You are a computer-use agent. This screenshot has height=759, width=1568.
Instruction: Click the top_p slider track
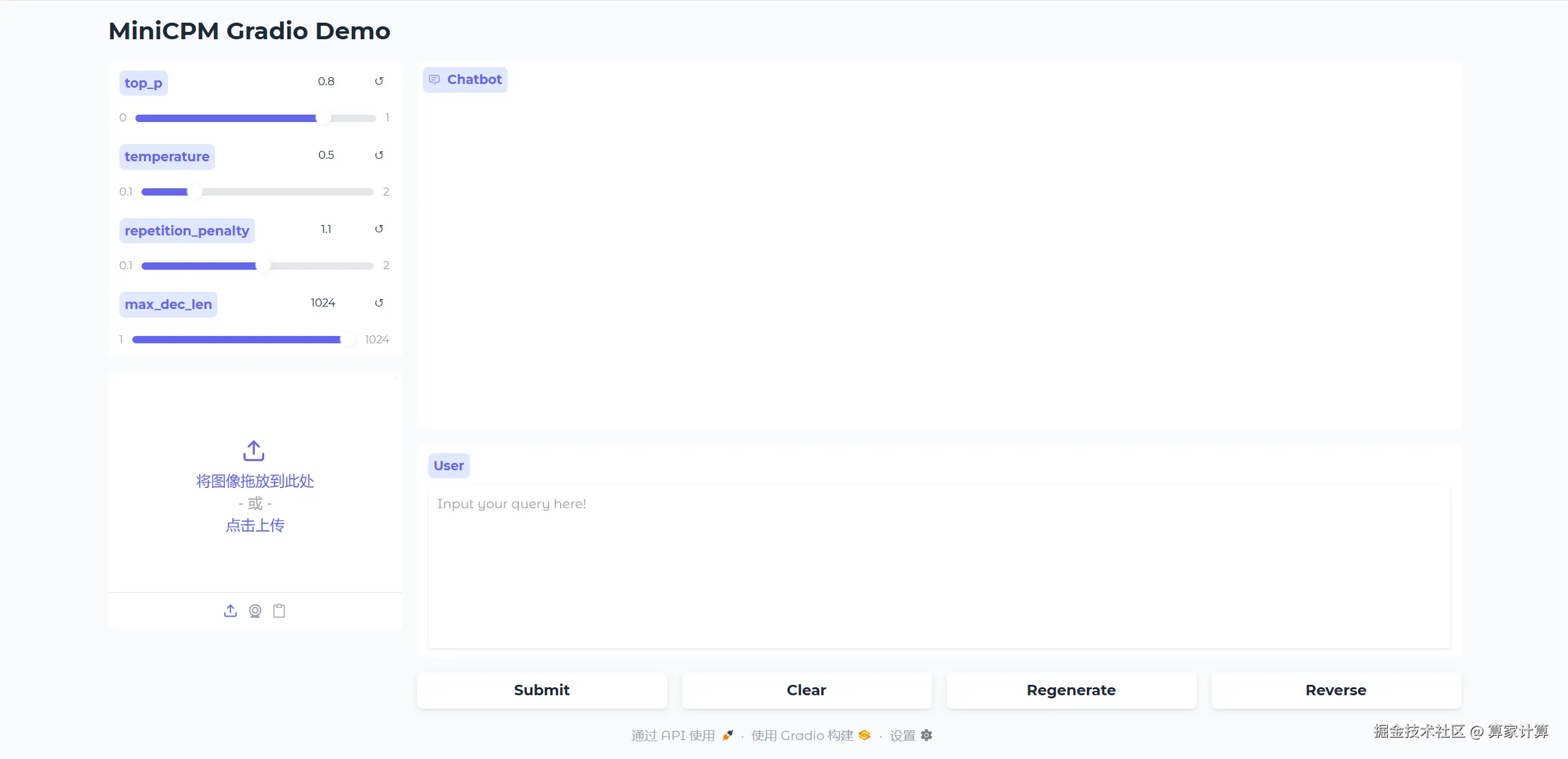(x=255, y=118)
